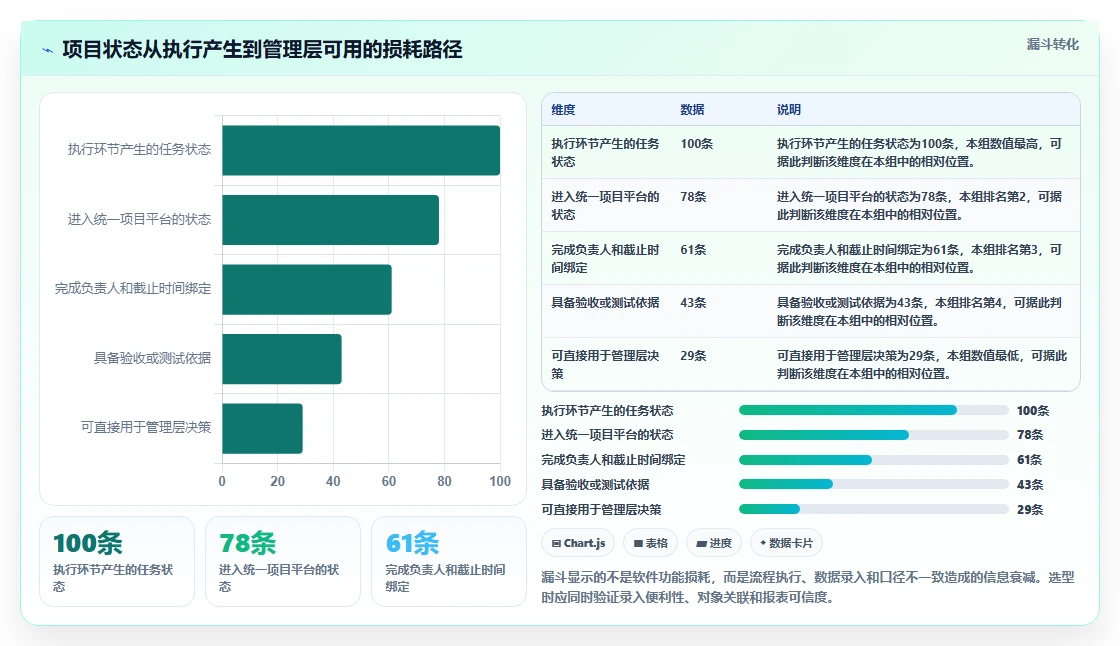Select the 表格 chip
Viewport: 1120px width, 646px height.
click(650, 543)
